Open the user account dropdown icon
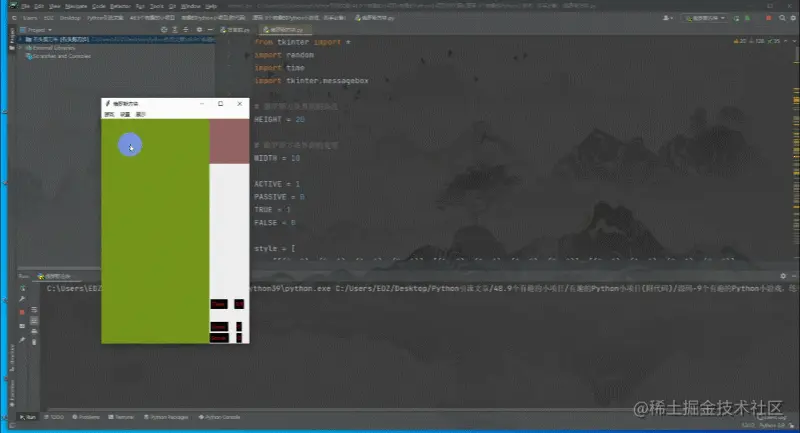 click(x=667, y=18)
